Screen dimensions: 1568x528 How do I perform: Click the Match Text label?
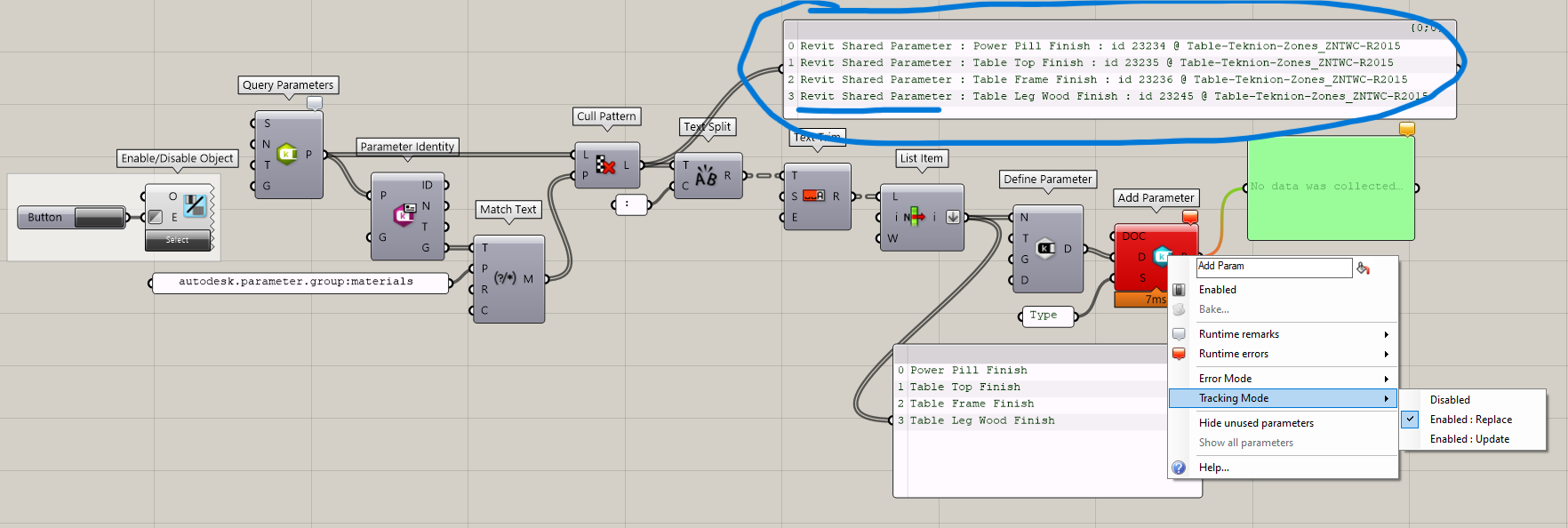click(x=508, y=210)
